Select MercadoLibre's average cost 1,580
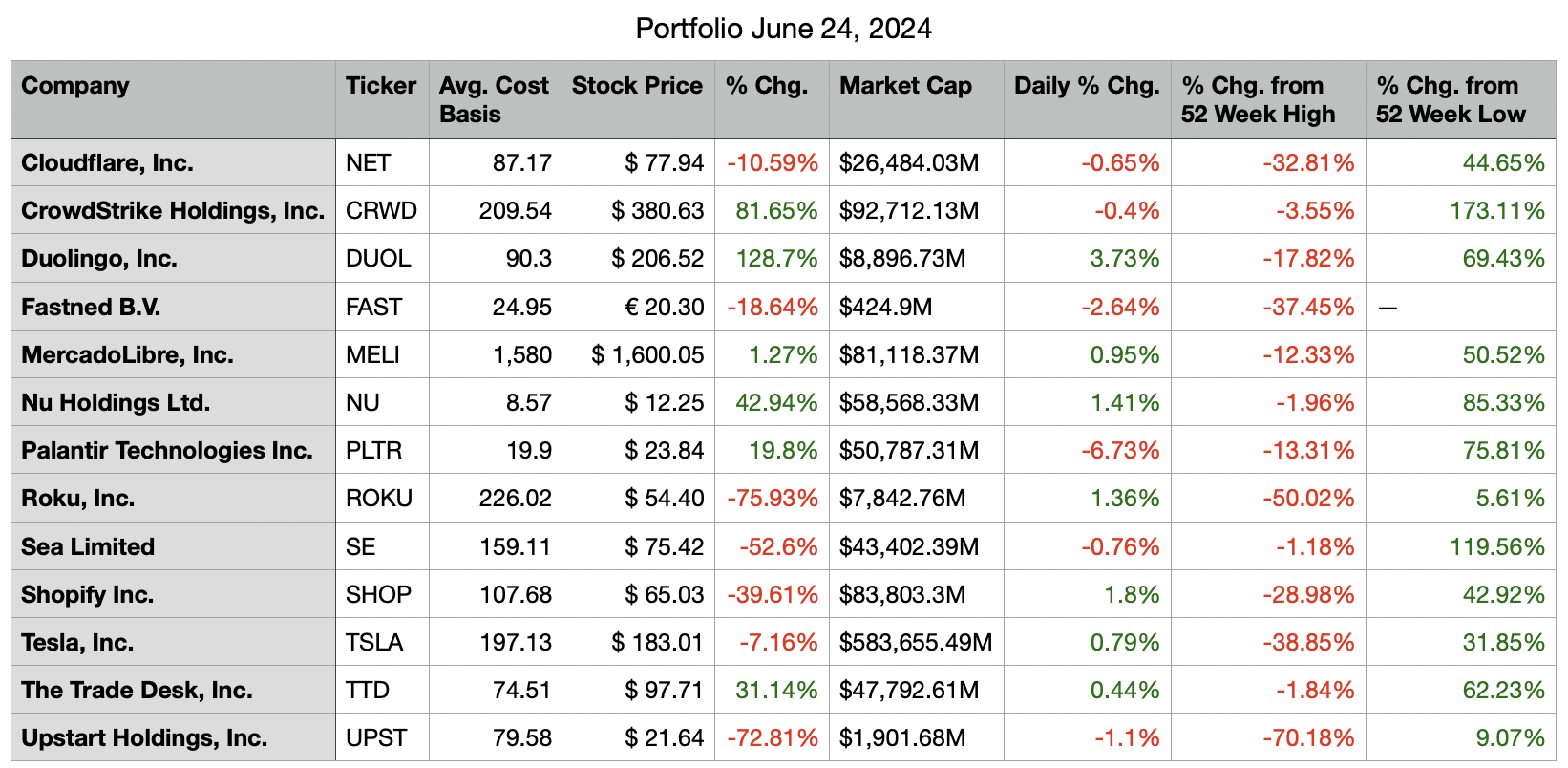The image size is (1568, 768). tap(521, 355)
